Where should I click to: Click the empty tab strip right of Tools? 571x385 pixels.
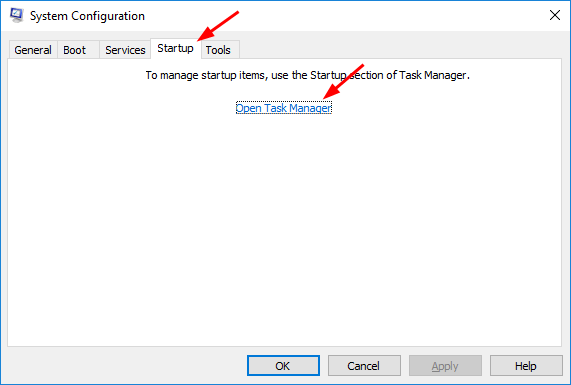pos(401,49)
